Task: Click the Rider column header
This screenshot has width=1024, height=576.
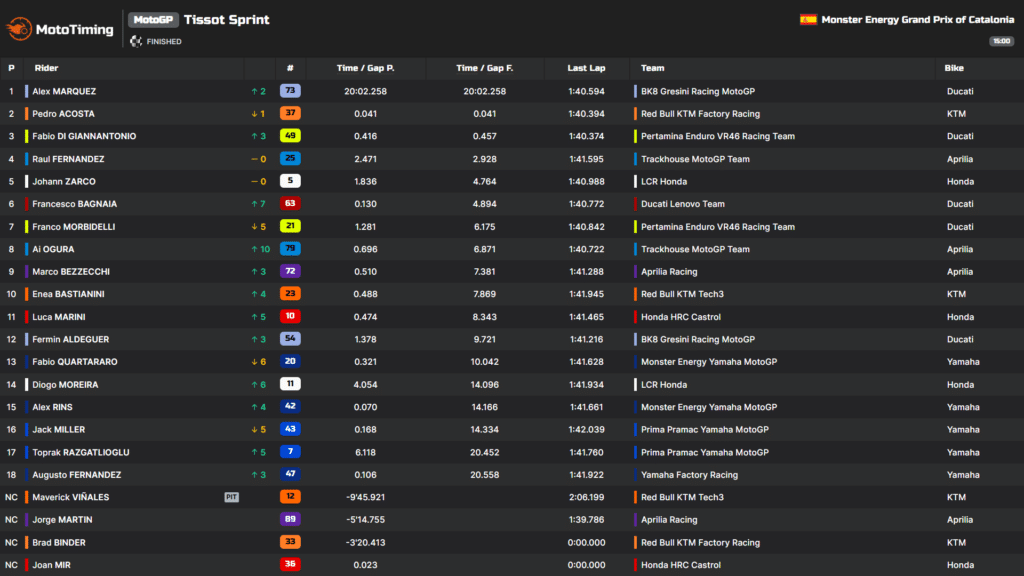Action: [46, 68]
